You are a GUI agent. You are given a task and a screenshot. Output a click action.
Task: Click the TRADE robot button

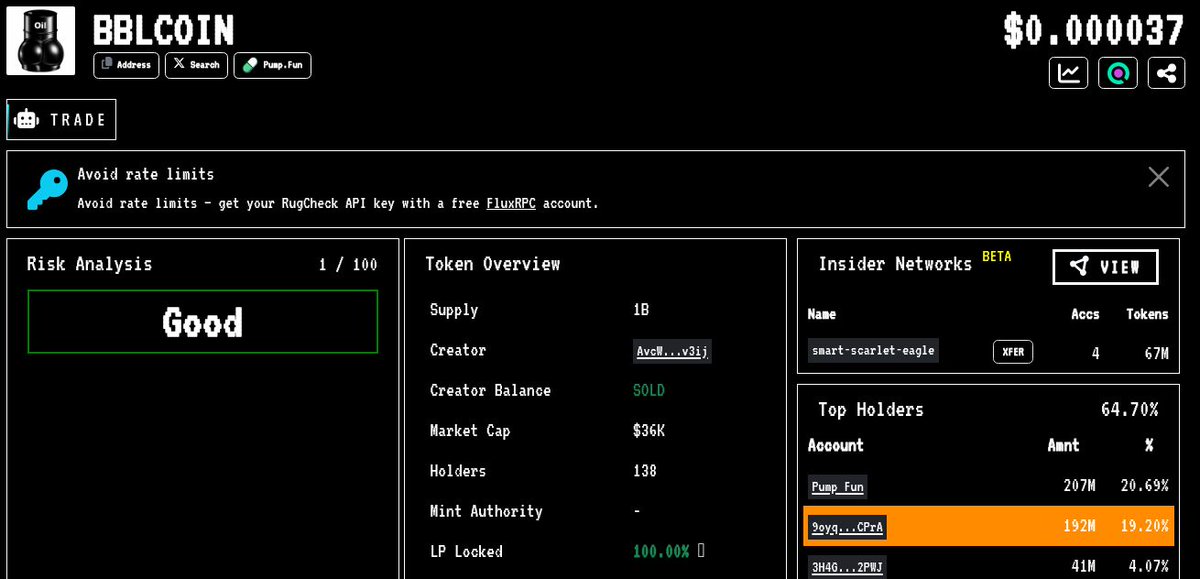point(61,119)
